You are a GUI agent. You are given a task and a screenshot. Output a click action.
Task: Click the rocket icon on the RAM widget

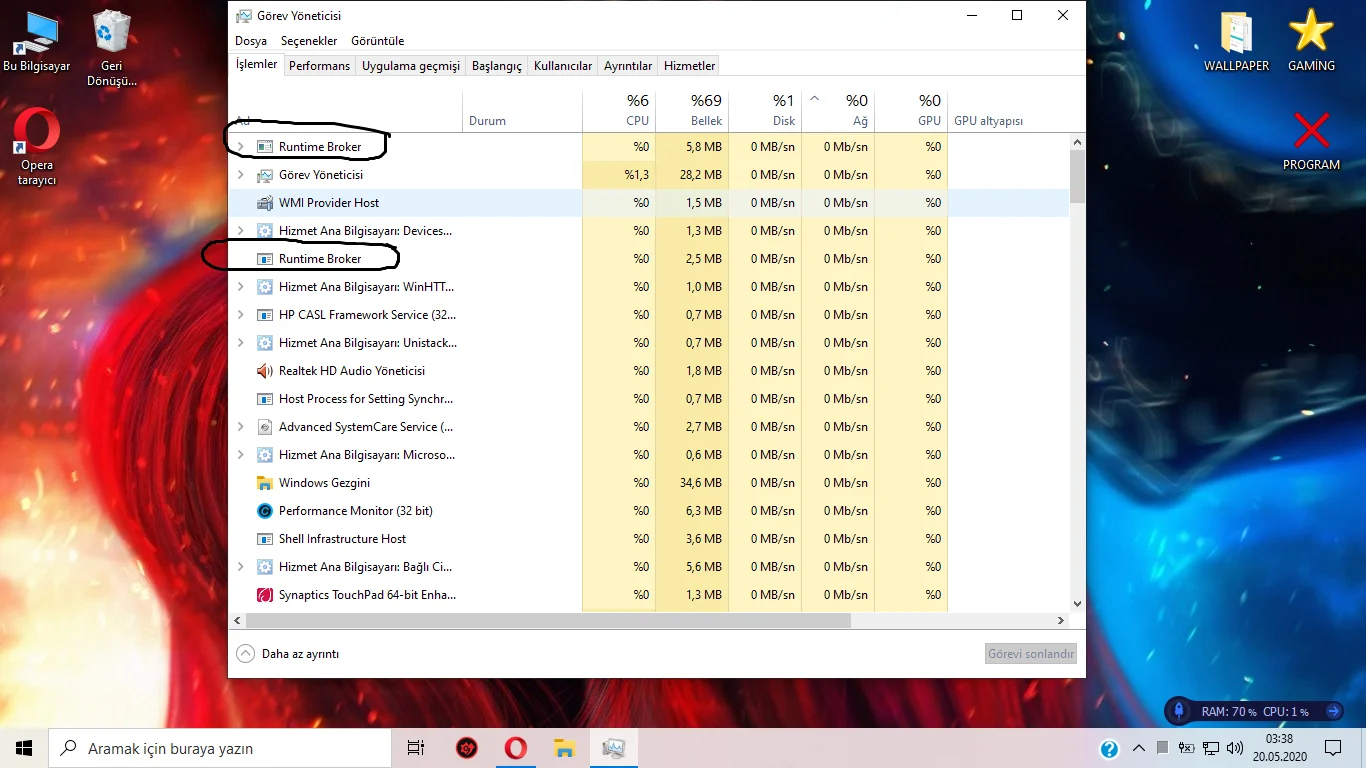pos(1179,711)
